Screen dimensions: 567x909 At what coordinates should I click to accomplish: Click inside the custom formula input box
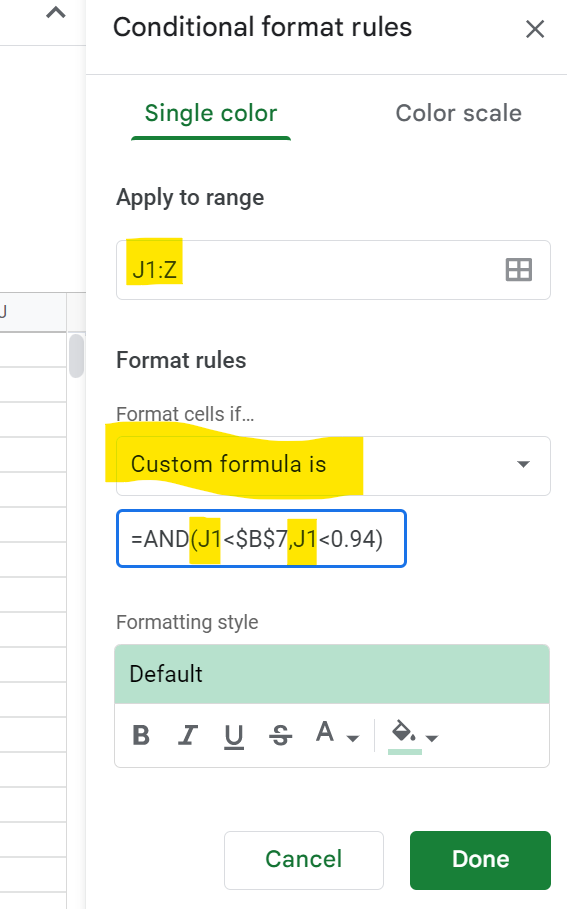[x=261, y=539]
